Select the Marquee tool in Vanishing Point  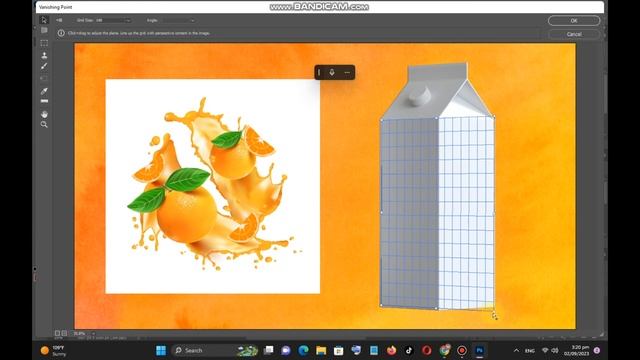pyautogui.click(x=44, y=43)
